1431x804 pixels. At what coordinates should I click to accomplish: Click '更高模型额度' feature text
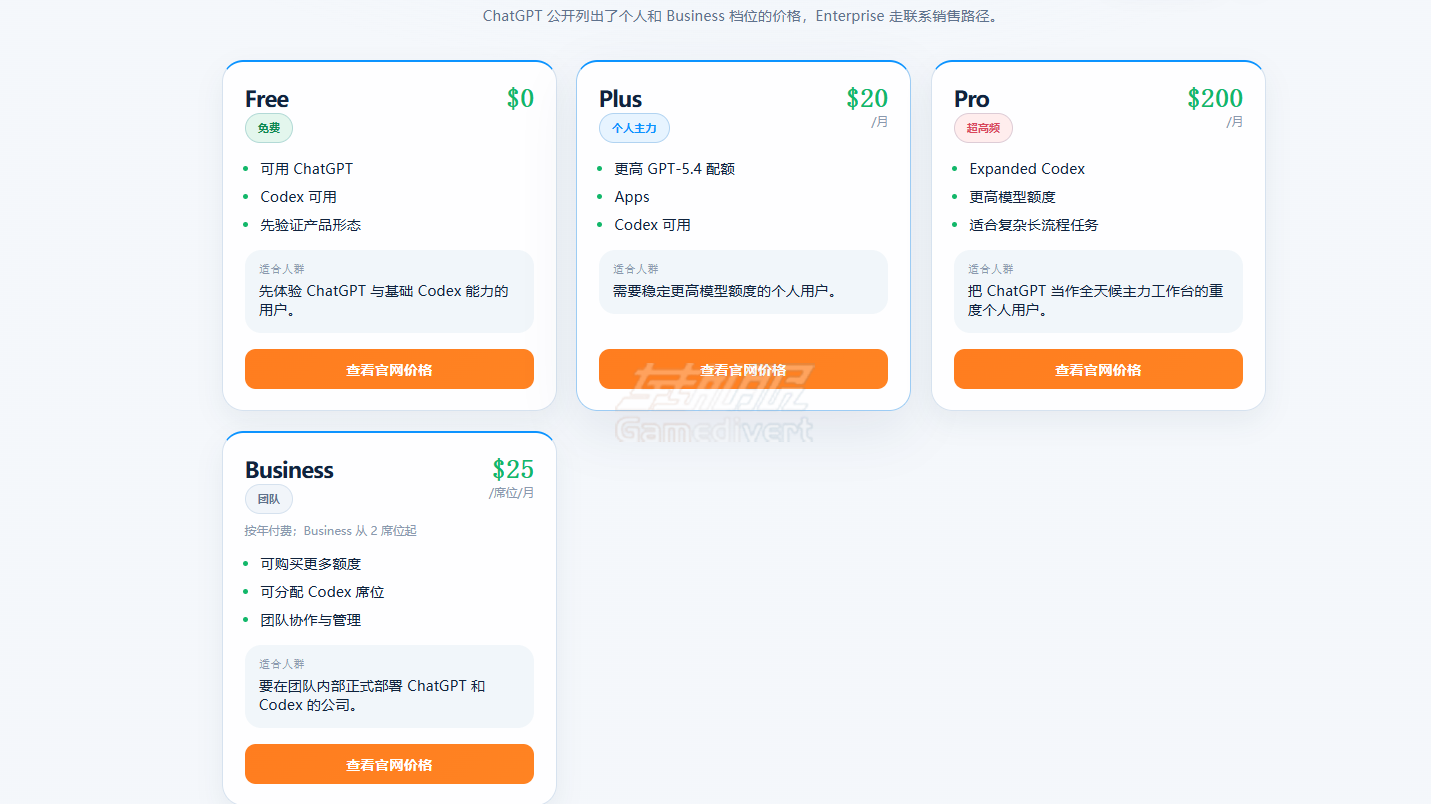point(1013,197)
